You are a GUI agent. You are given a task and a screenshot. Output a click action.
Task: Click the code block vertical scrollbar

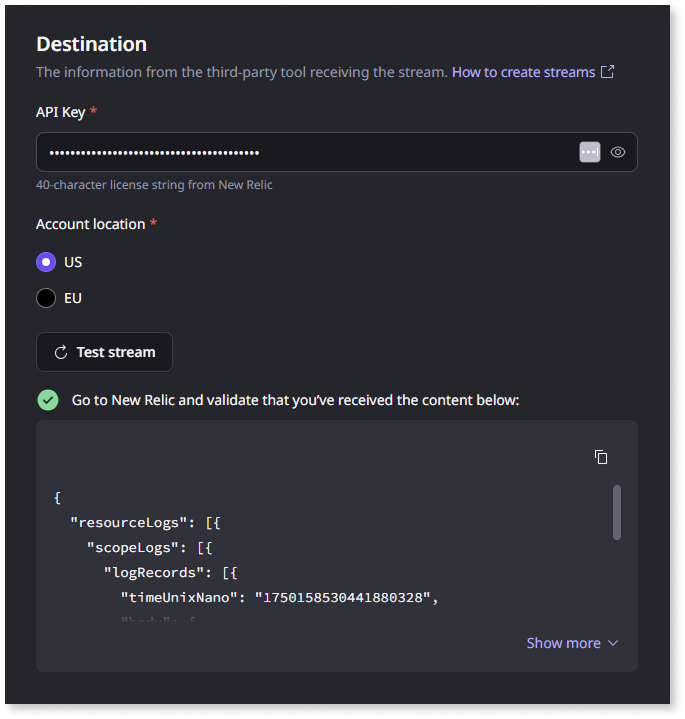point(617,513)
